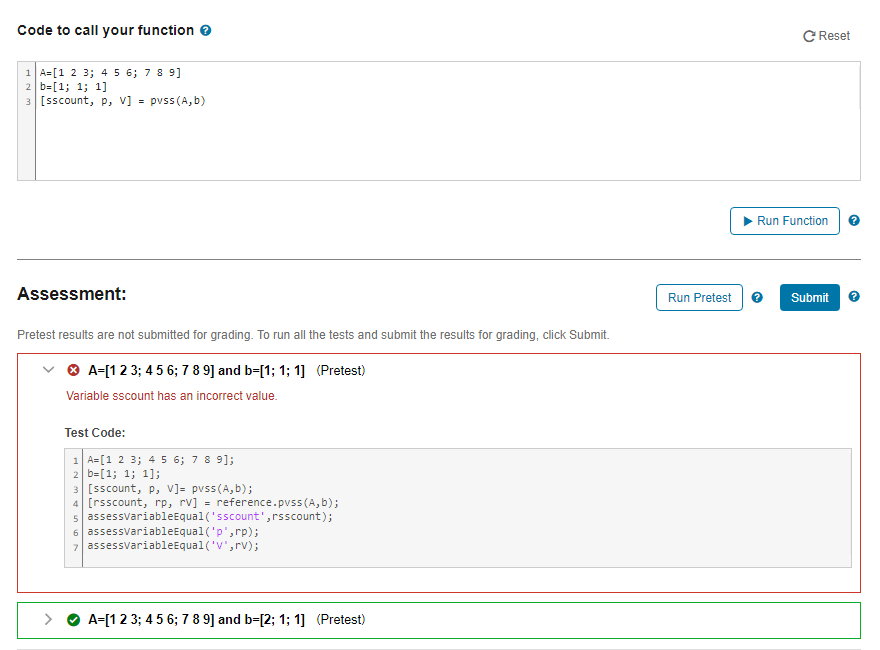
Task: Open help icon next to Run Function
Action: tap(854, 220)
